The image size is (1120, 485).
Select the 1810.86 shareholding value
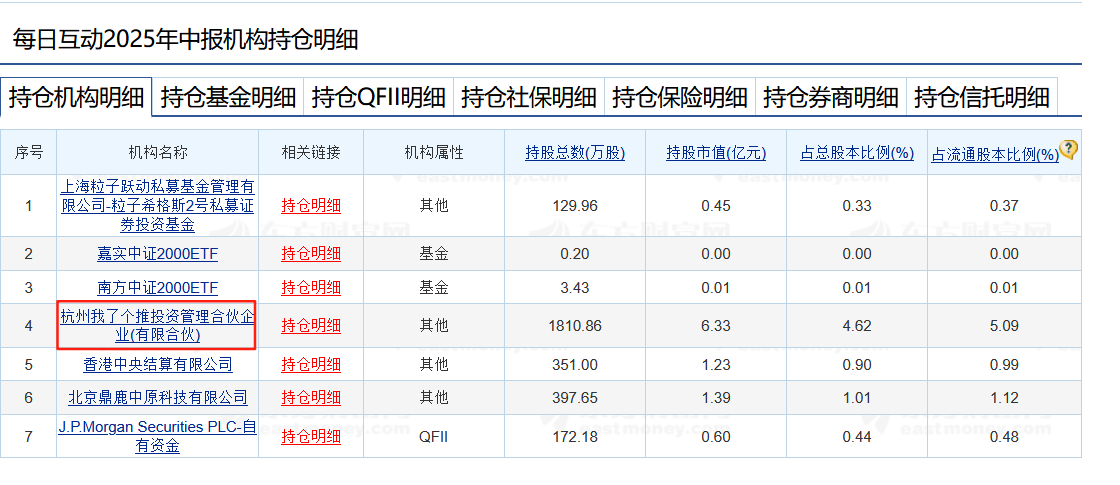pyautogui.click(x=575, y=326)
